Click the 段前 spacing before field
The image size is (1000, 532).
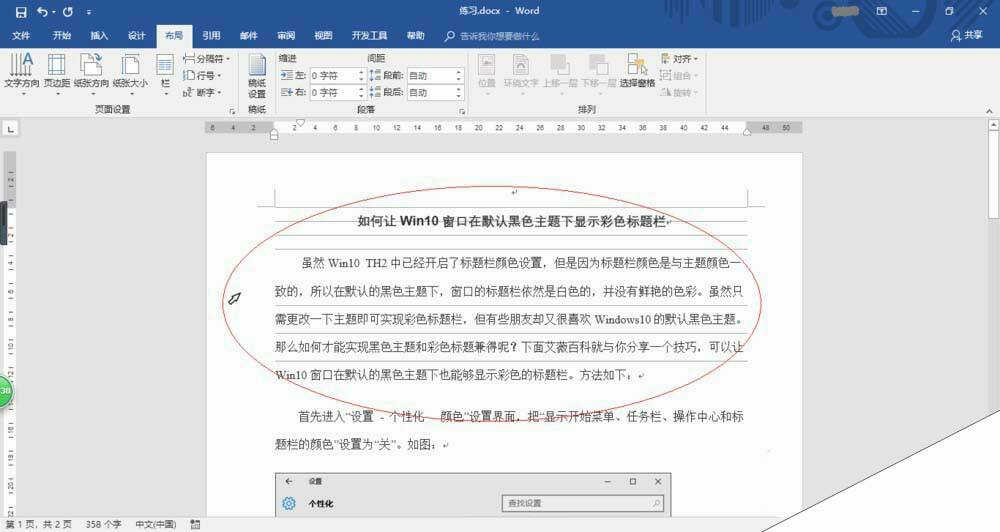pos(431,75)
